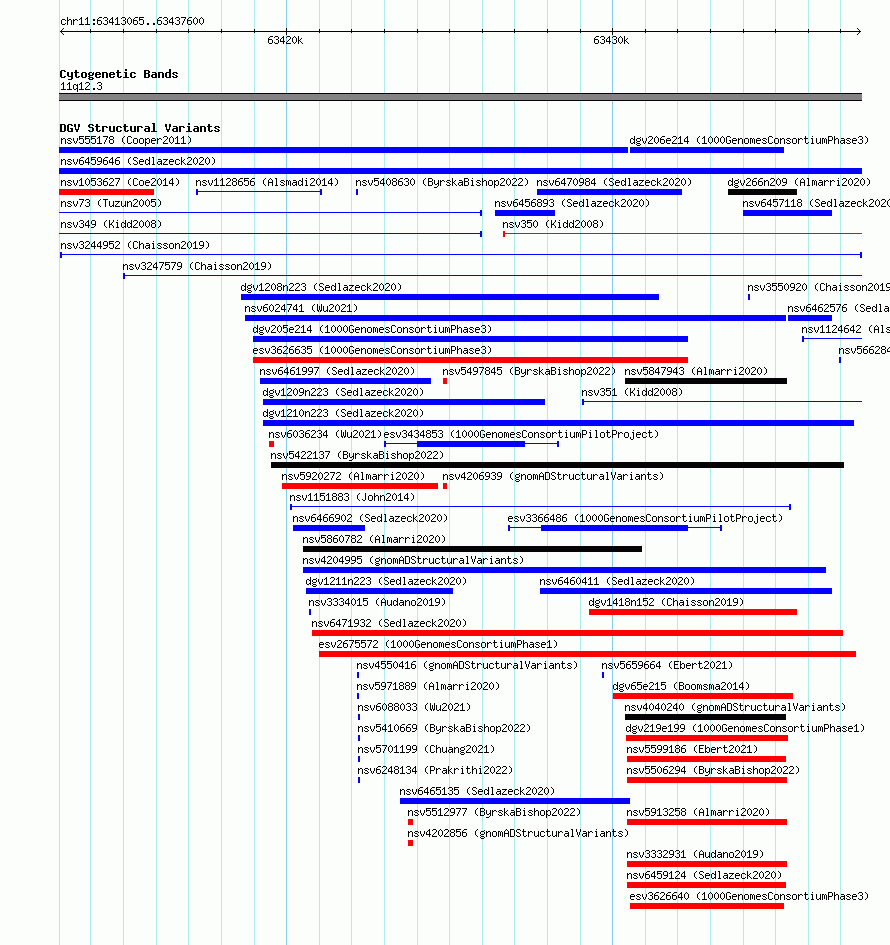This screenshot has height=945, width=890.
Task: Select the nsv351 (Kidd2008) label
Action: (x=632, y=392)
